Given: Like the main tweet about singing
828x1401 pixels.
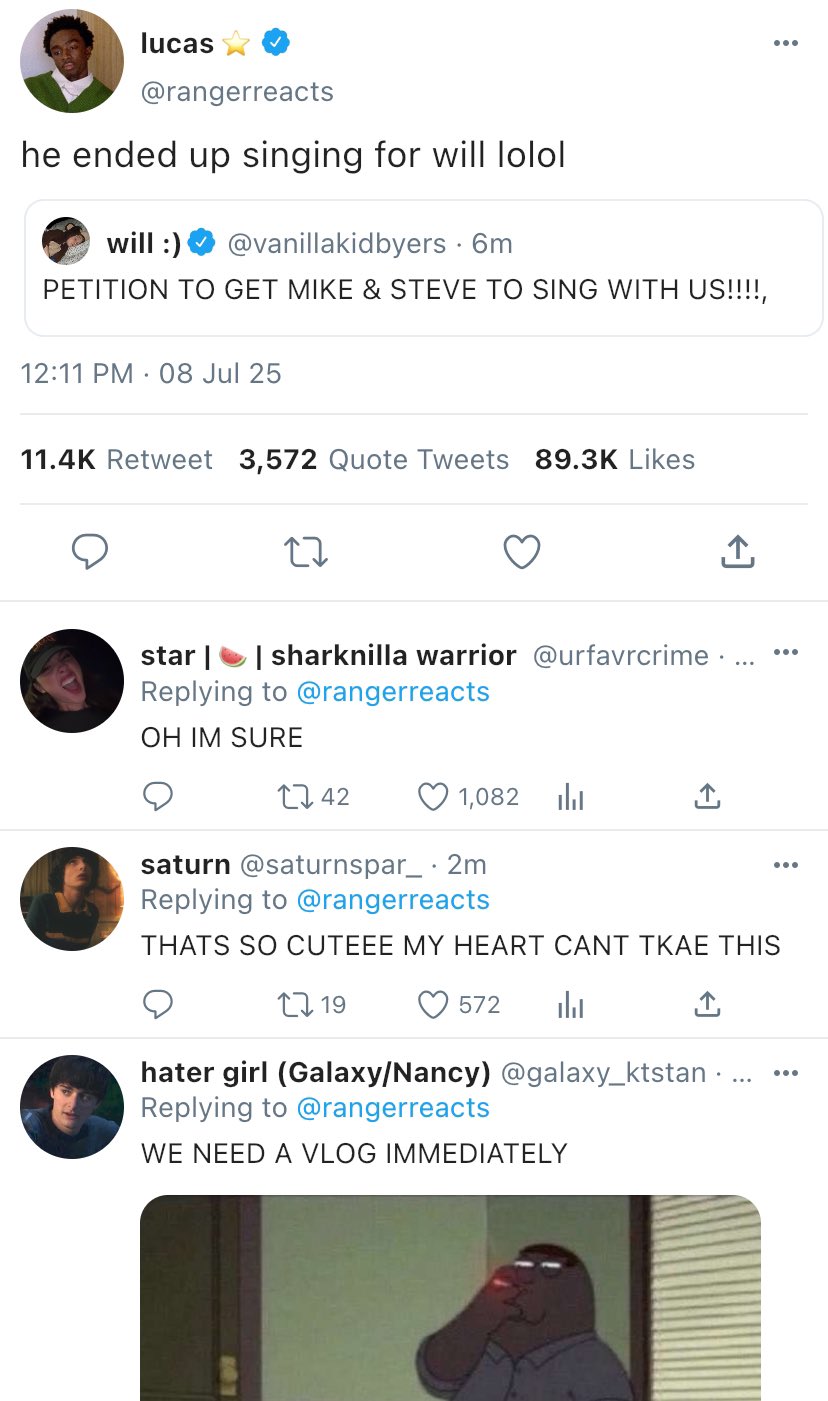Looking at the screenshot, I should coord(521,552).
